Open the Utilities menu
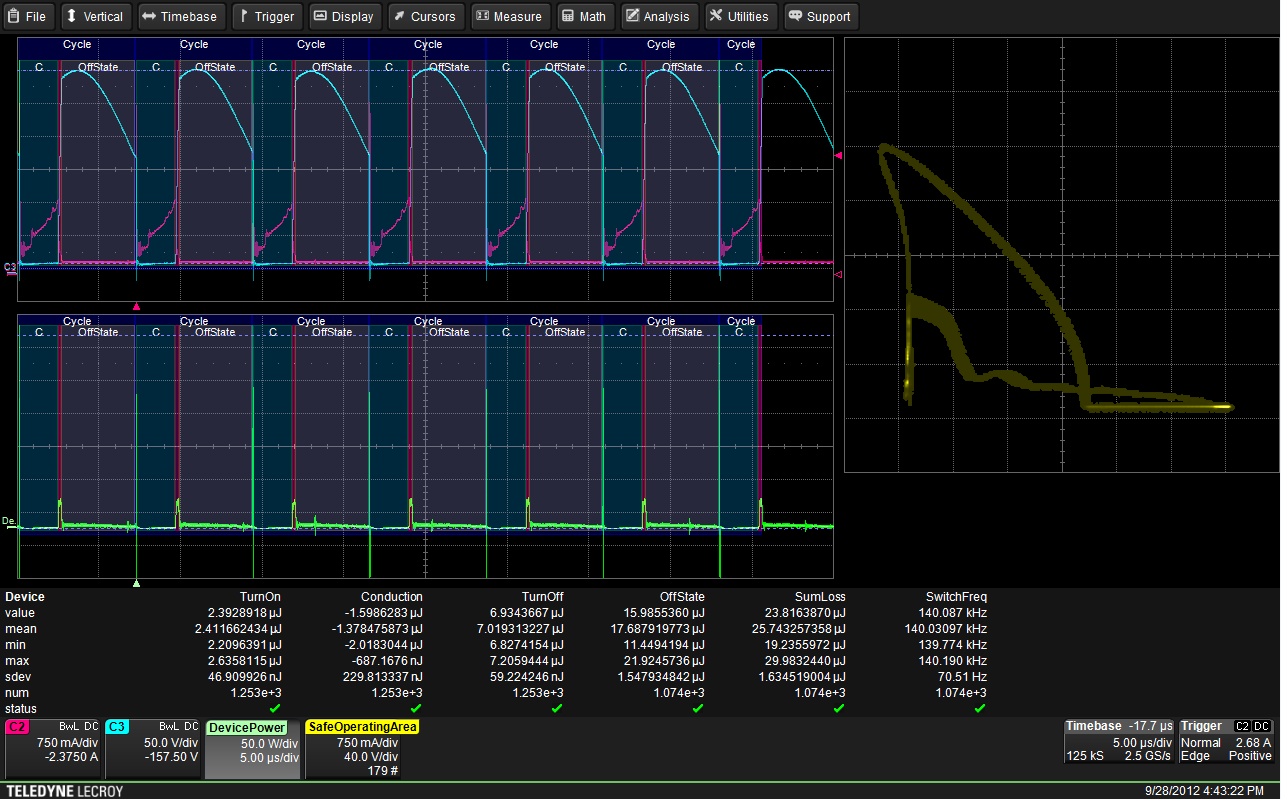 pos(740,16)
